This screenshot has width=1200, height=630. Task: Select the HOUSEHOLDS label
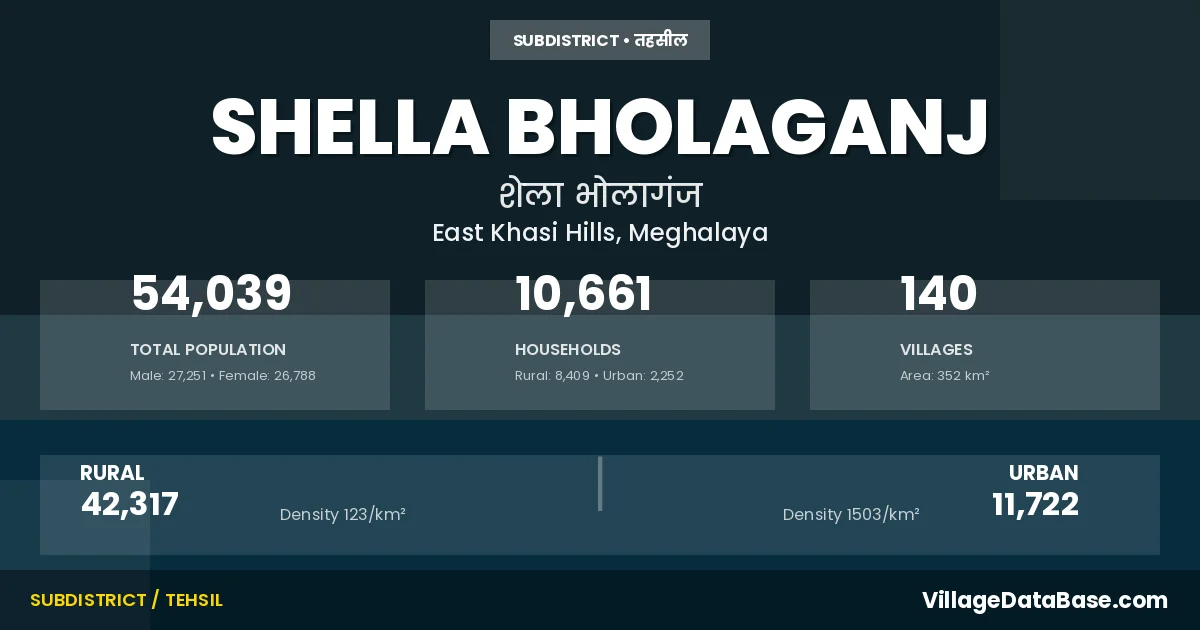click(x=568, y=350)
